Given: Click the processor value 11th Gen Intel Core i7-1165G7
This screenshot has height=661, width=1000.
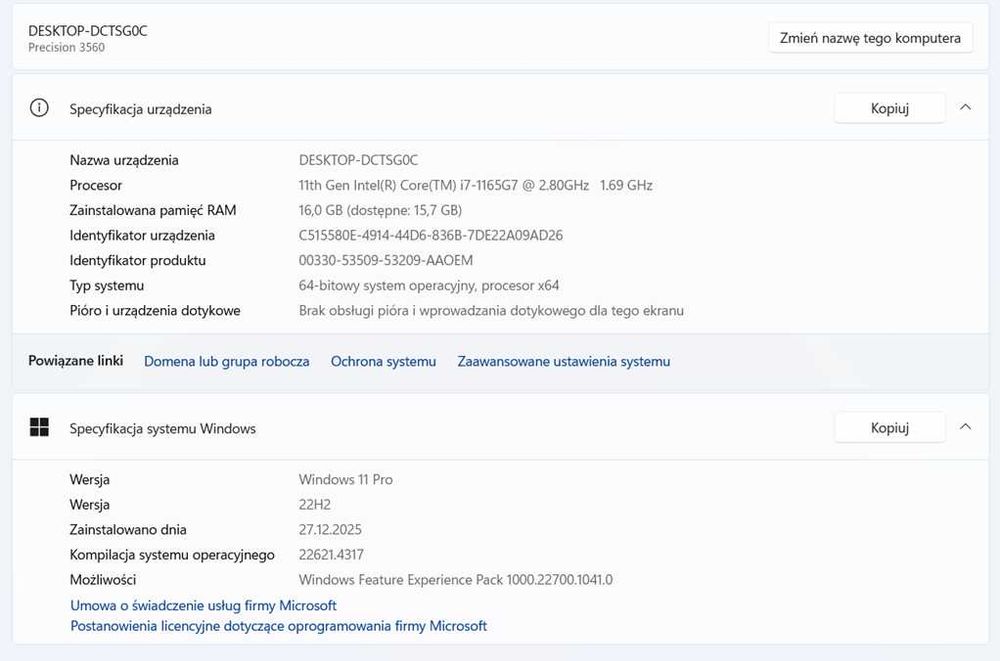Looking at the screenshot, I should click(475, 185).
